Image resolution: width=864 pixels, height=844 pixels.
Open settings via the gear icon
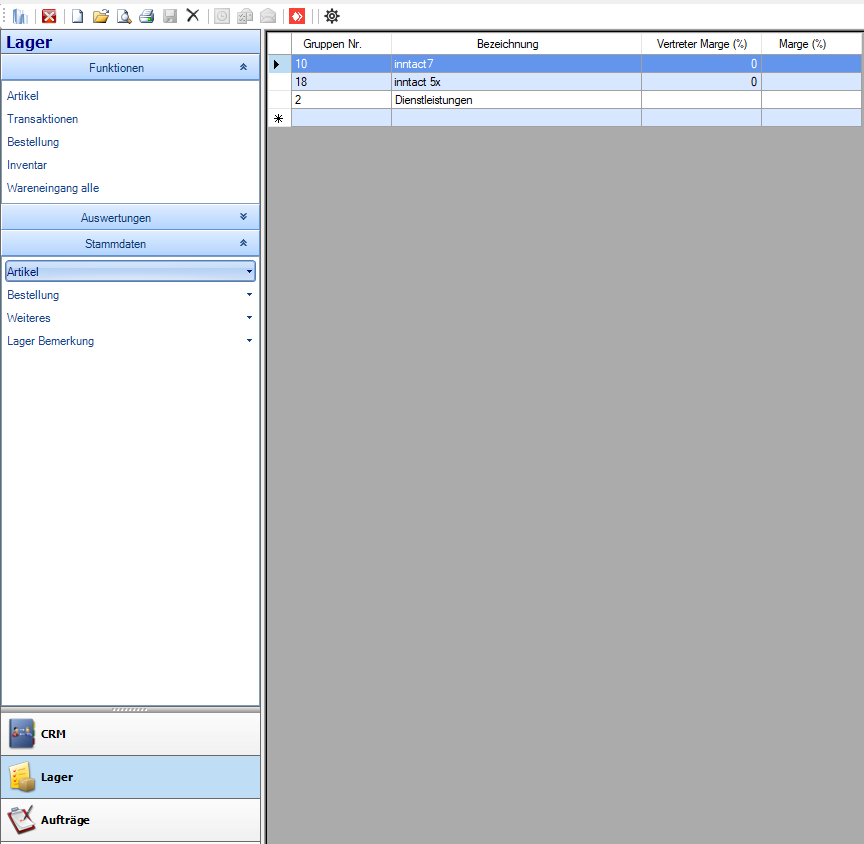click(x=332, y=16)
